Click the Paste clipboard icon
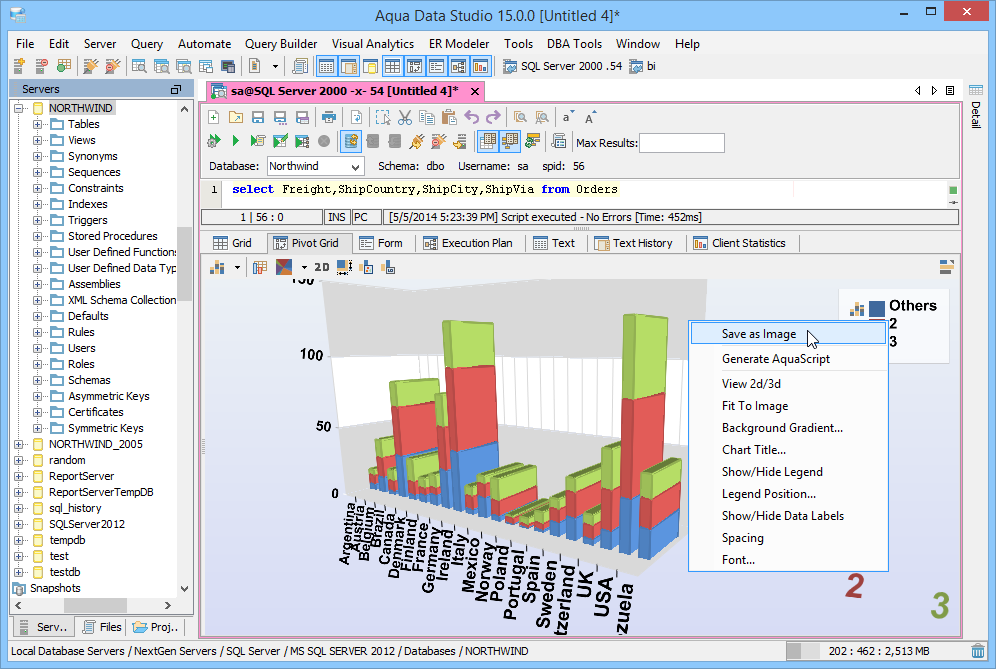This screenshot has height=669, width=996. pyautogui.click(x=448, y=117)
